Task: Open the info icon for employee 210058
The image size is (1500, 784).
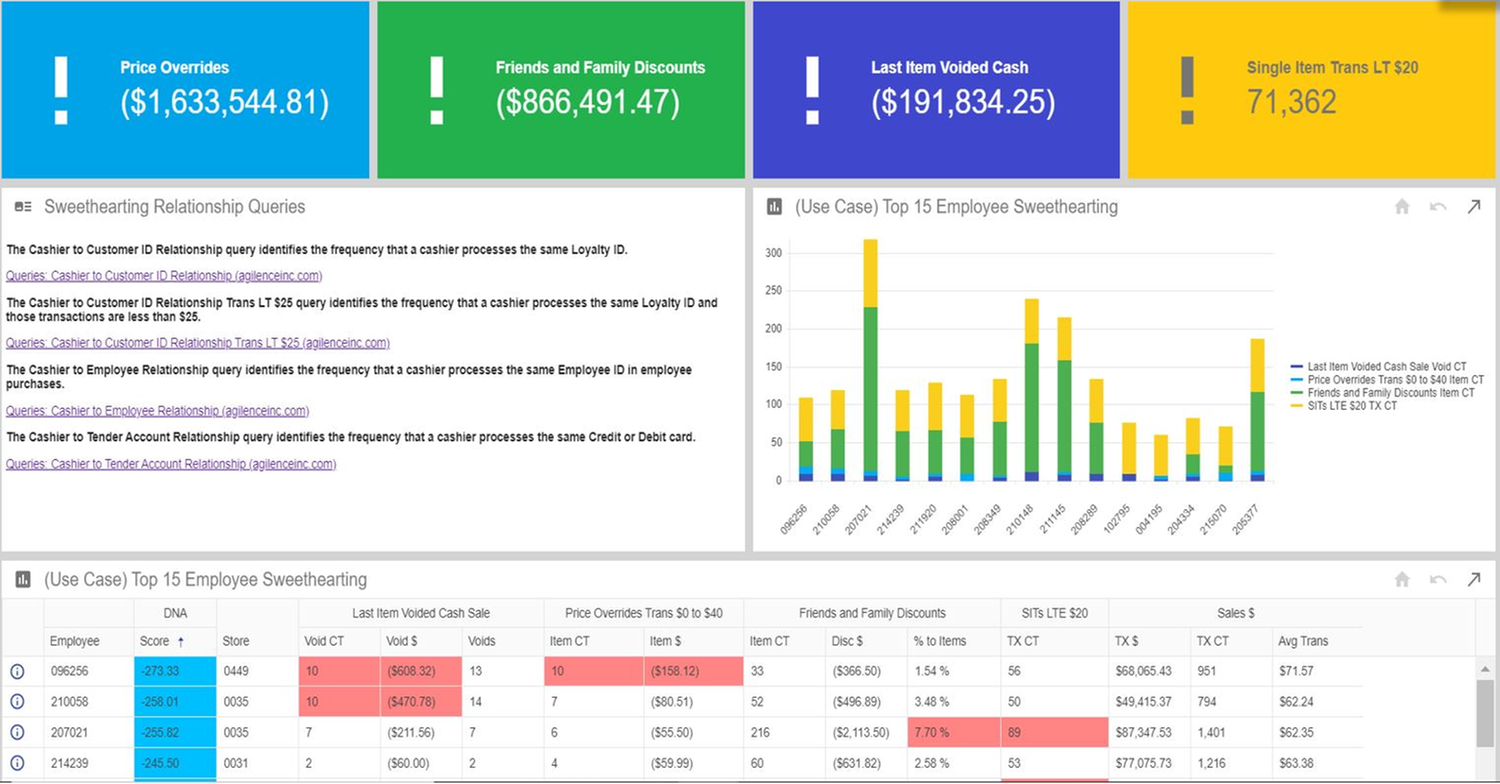Action: click(17, 701)
